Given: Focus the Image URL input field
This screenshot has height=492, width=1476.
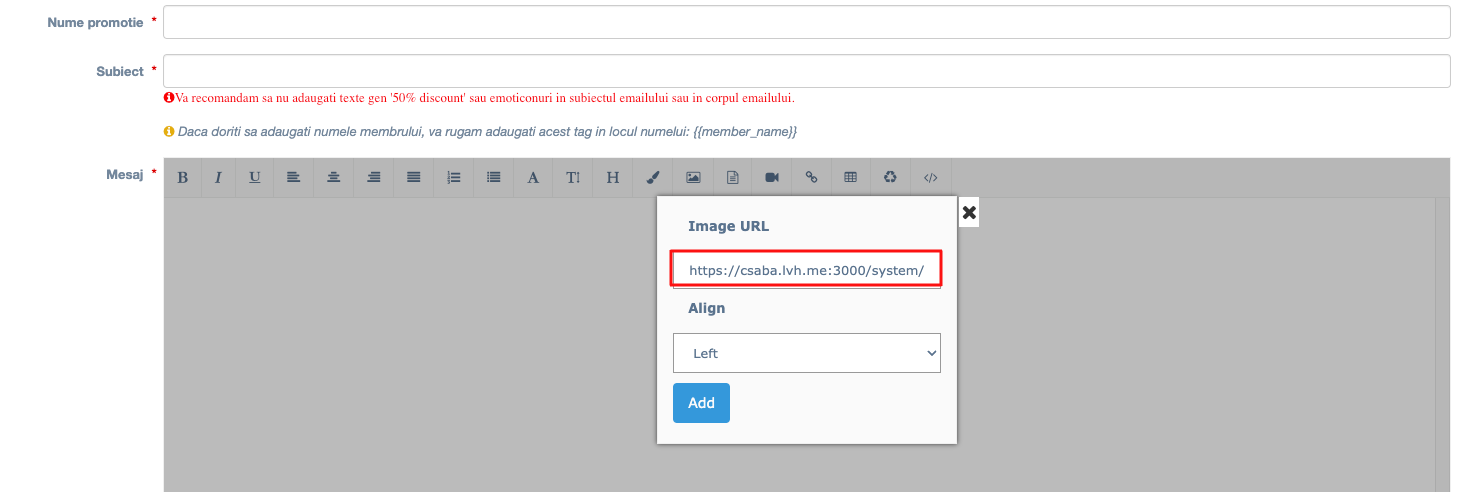Looking at the screenshot, I should click(x=807, y=270).
